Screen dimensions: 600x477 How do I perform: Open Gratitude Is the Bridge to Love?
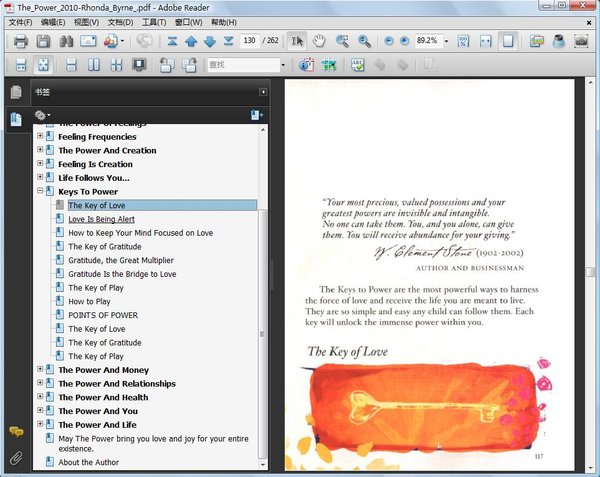pyautogui.click(x=122, y=274)
